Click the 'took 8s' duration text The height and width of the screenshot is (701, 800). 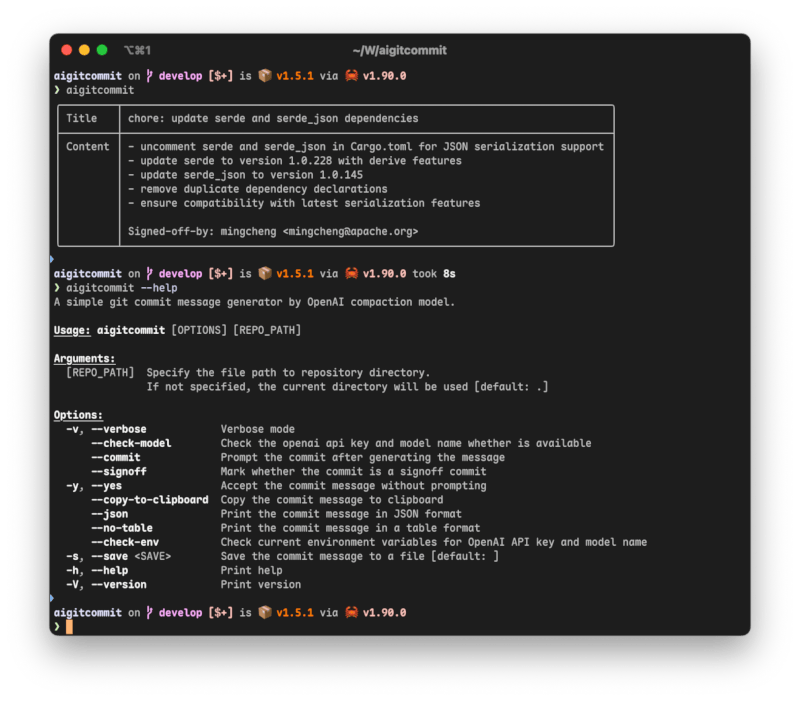[x=434, y=273]
